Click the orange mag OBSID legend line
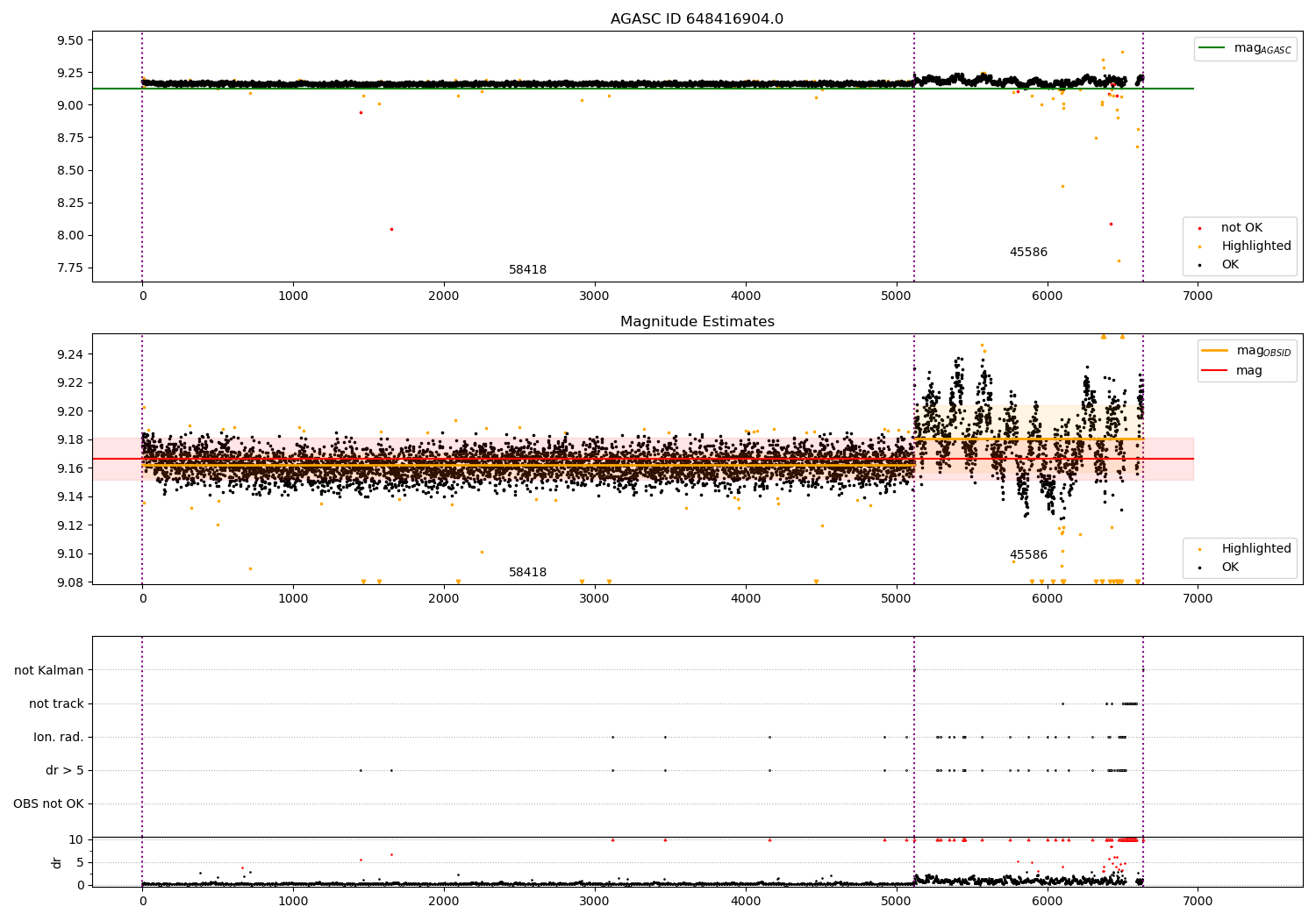 pyautogui.click(x=1215, y=351)
